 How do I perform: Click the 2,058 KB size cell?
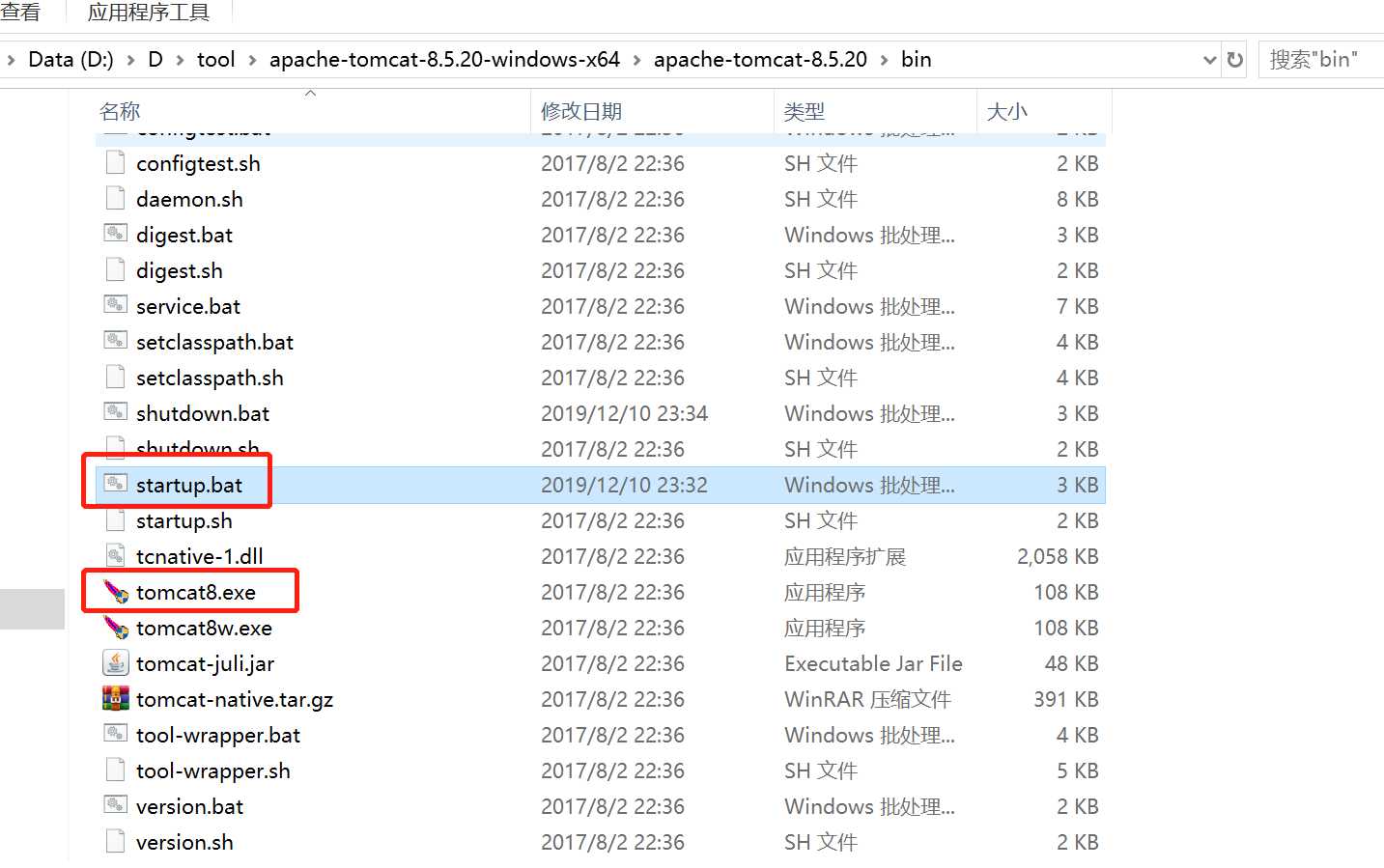[x=1058, y=556]
